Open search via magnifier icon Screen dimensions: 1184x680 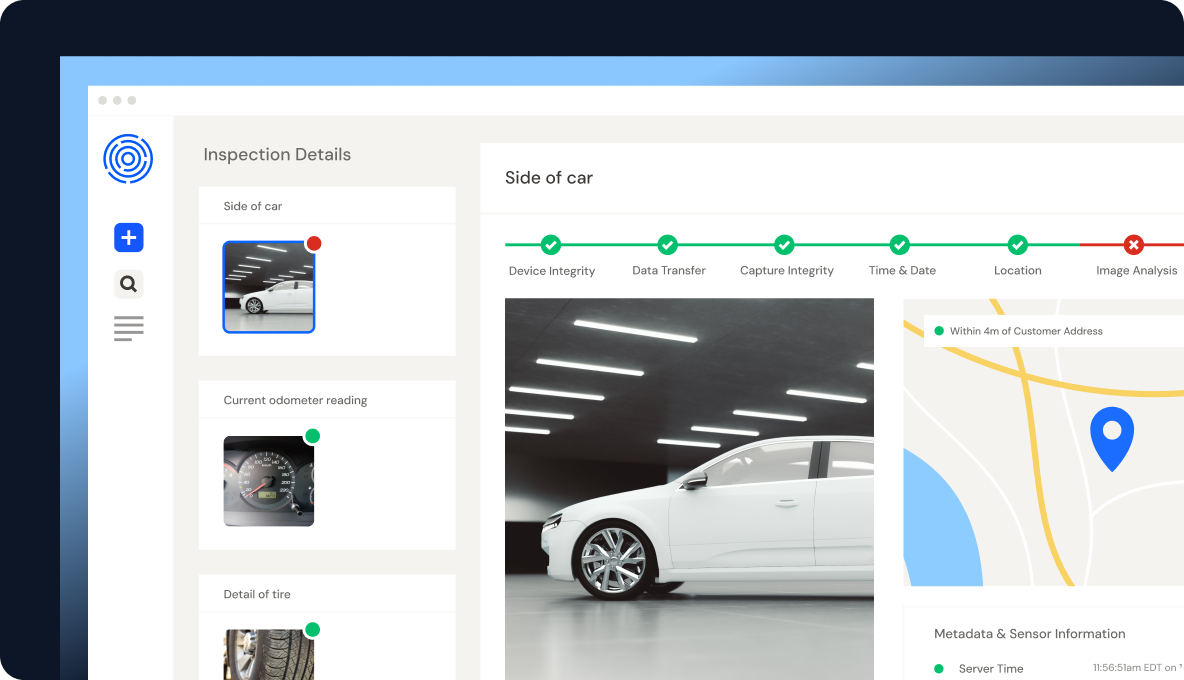pos(128,284)
